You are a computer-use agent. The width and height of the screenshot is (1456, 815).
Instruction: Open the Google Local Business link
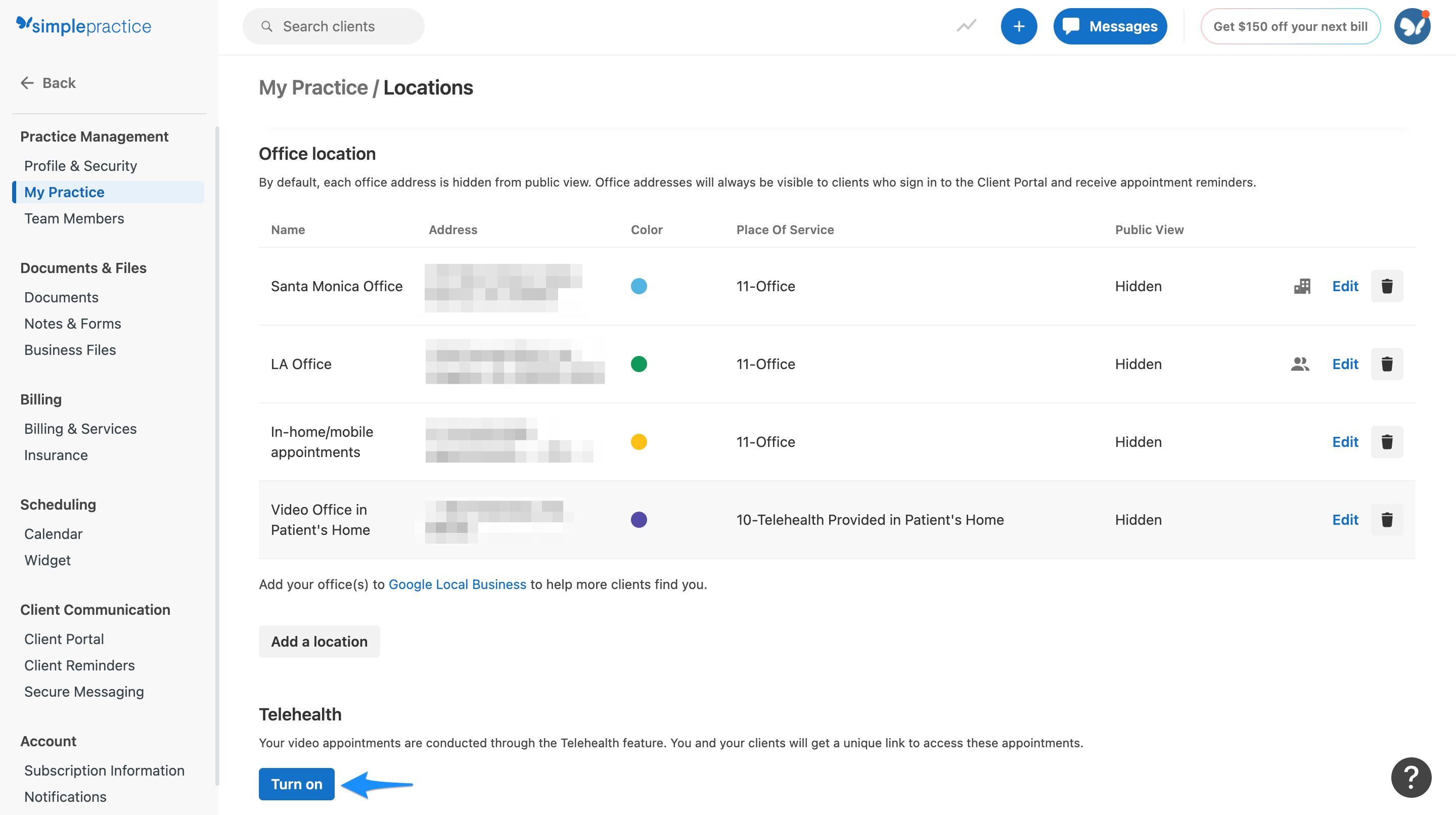457,584
